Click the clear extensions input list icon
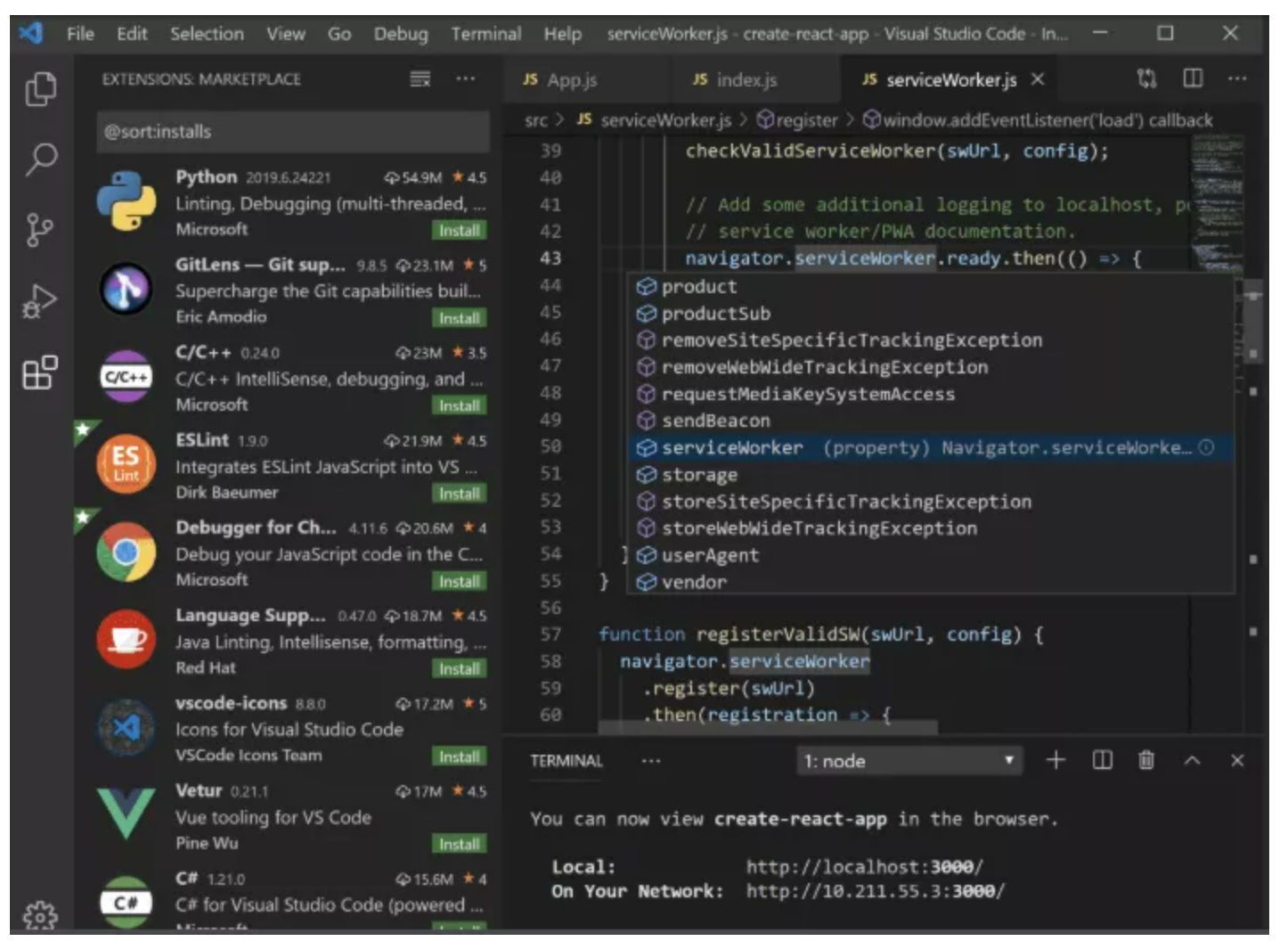 click(x=420, y=79)
